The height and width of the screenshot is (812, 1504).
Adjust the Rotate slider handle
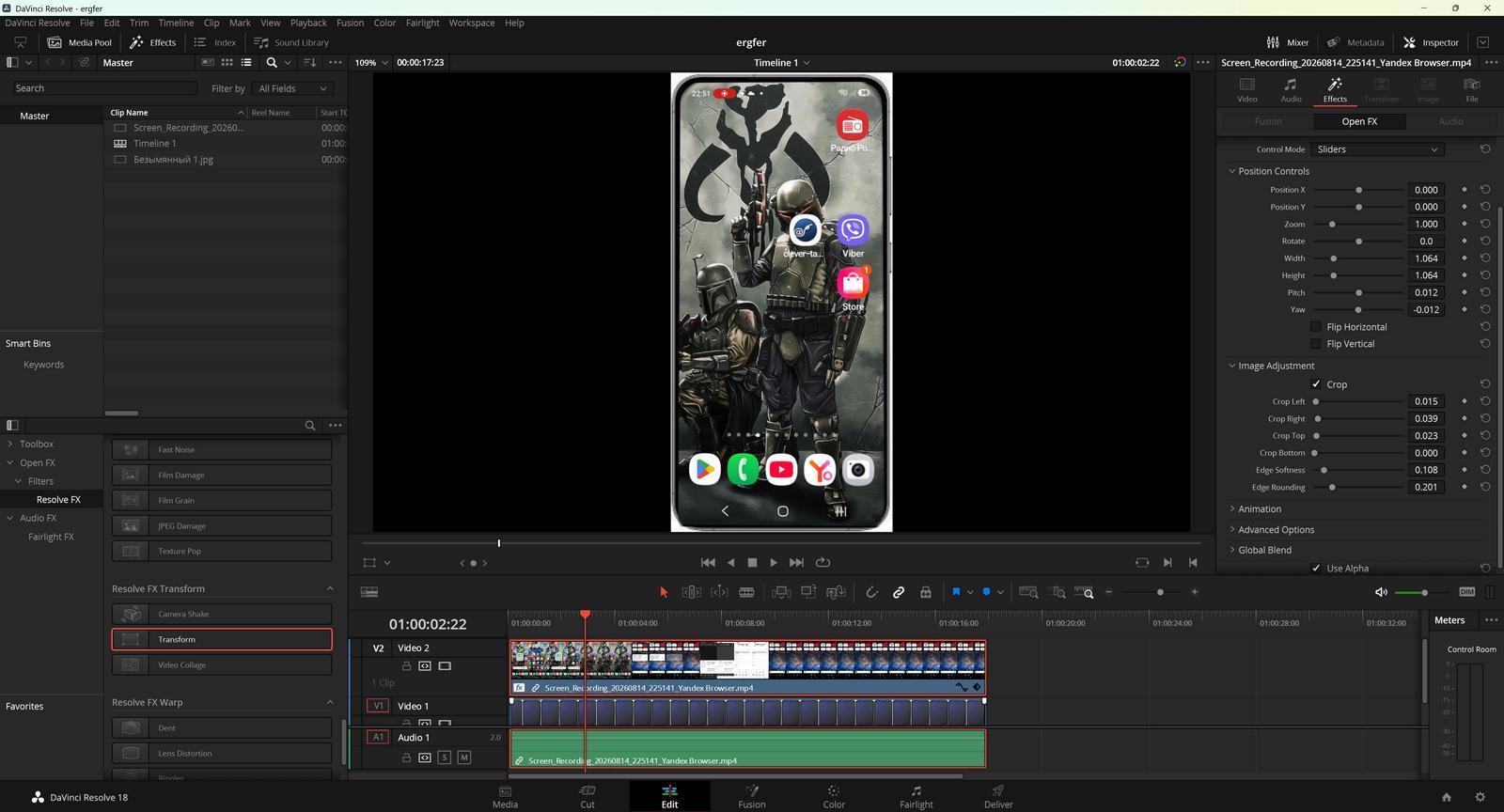point(1358,242)
